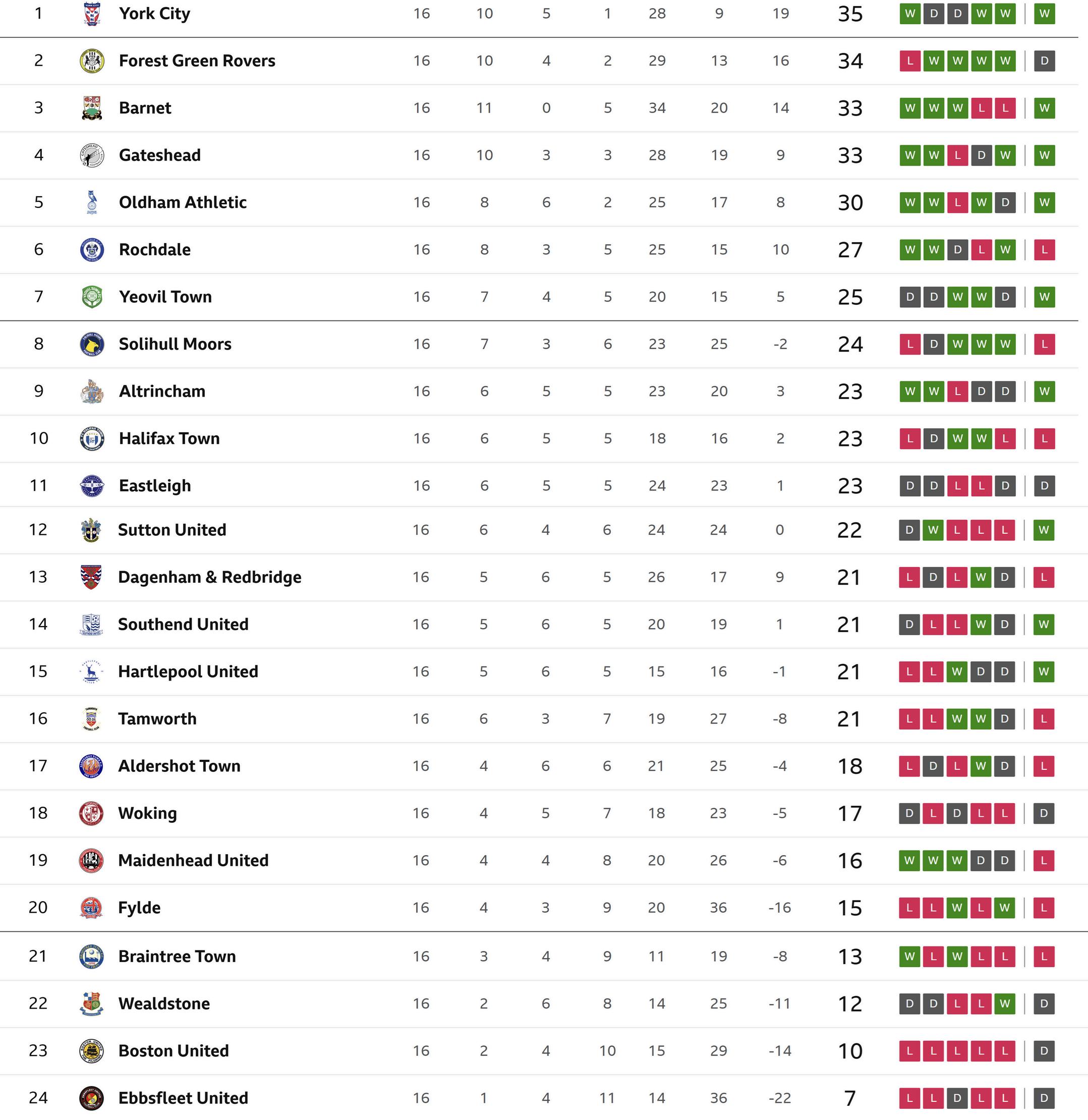Click the Wealdstone team name link
The height and width of the screenshot is (1120, 1088).
(x=163, y=1003)
